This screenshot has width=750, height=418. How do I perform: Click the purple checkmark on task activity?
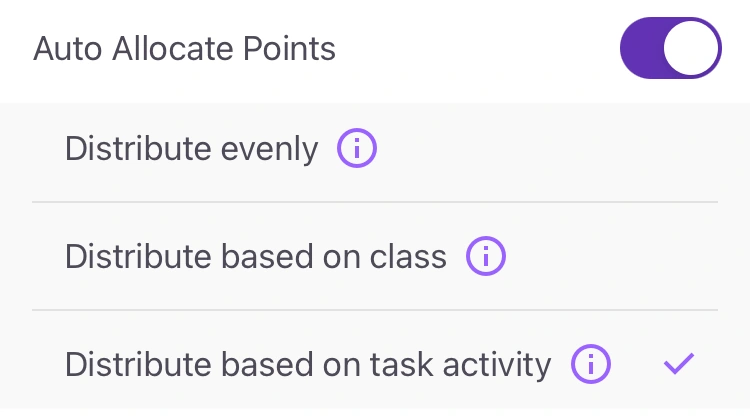679,365
